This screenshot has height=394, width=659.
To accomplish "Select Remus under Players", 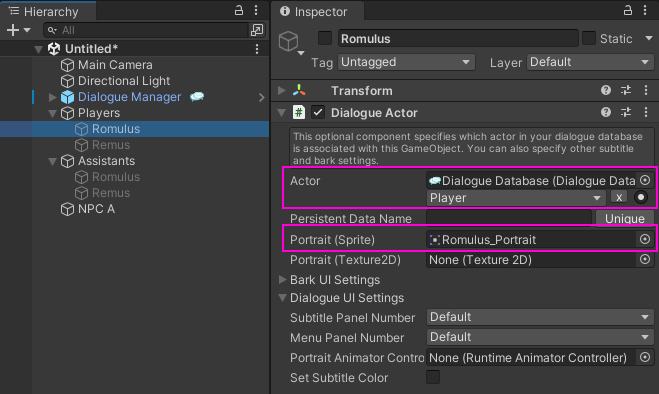I will (111, 145).
